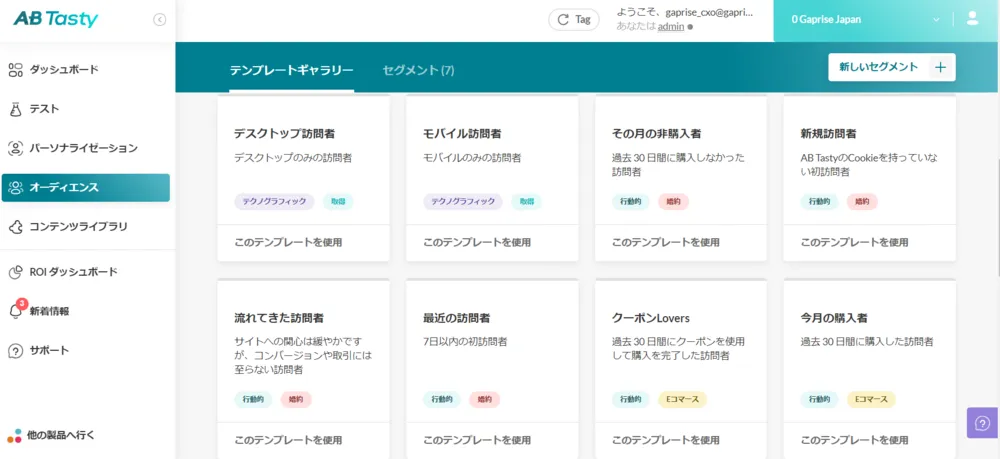The width and height of the screenshot is (1000, 459).
Task: Open the purple help widget button
Action: click(982, 422)
